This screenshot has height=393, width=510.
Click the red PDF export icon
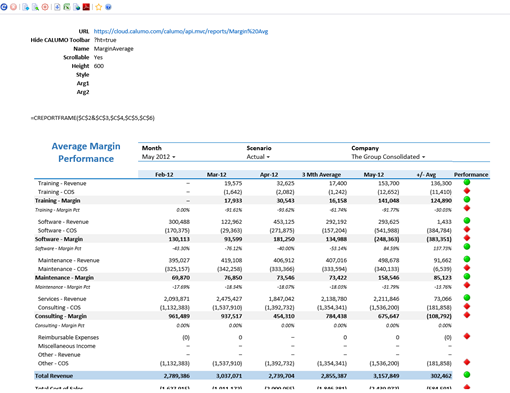coord(86,7)
